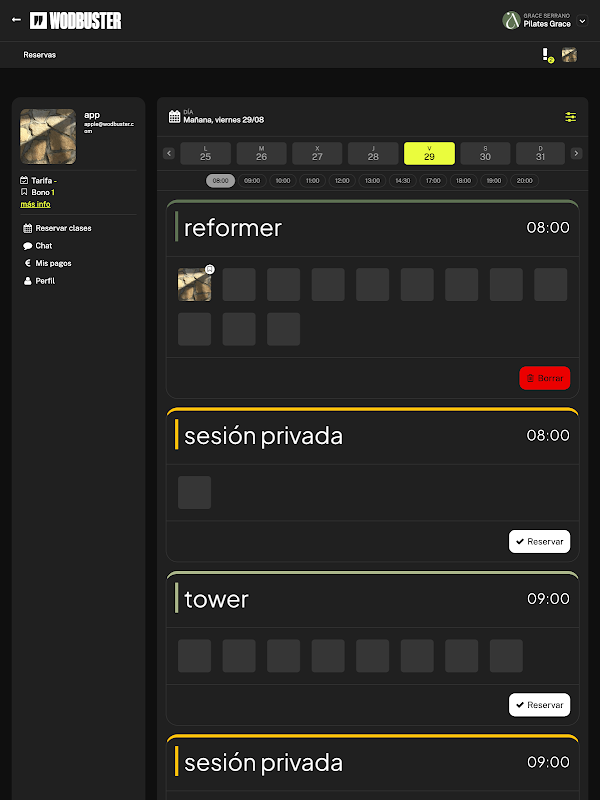600x800 pixels.
Task: Click the WodBuster logo
Action: coord(76,20)
